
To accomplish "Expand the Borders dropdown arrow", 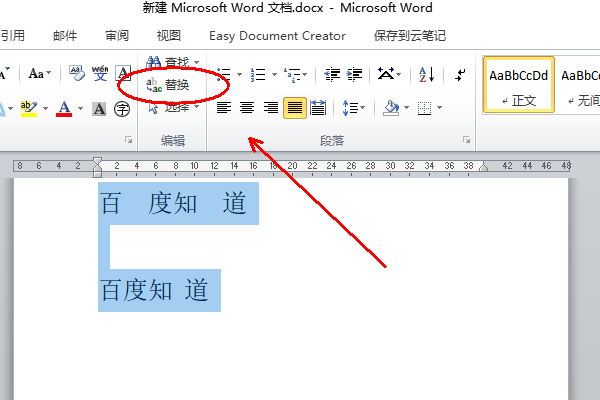I will pos(439,108).
